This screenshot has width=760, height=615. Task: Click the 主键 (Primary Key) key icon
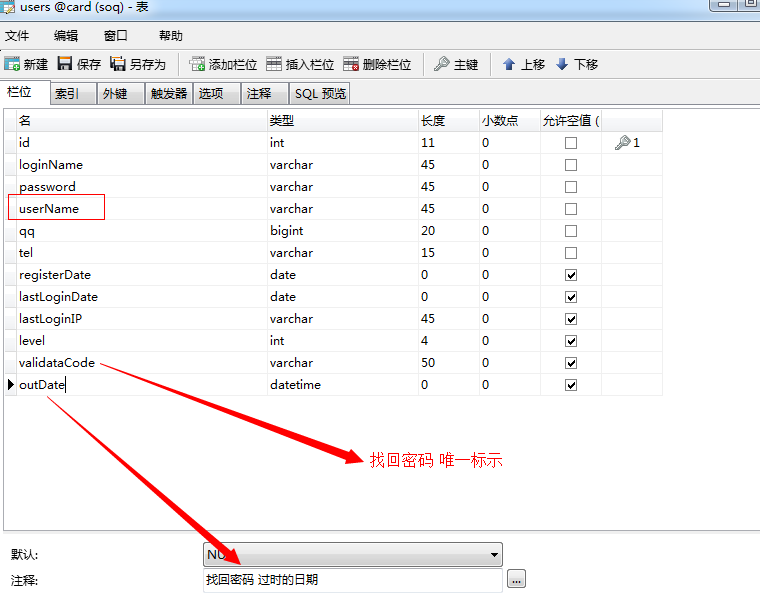(x=442, y=63)
